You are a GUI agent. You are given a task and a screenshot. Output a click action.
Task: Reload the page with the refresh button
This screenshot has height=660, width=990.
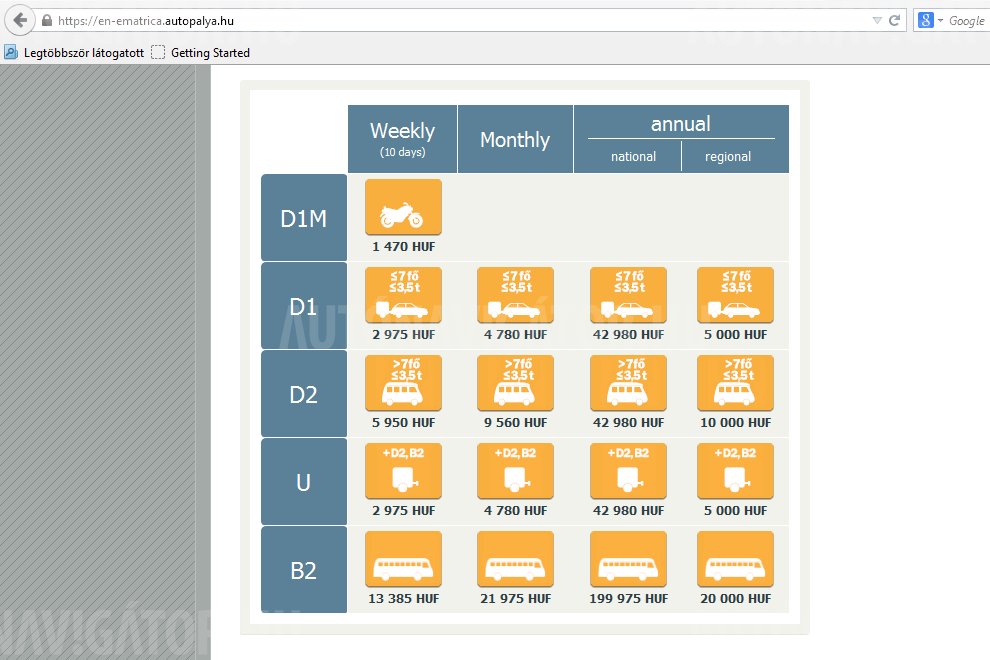point(894,20)
